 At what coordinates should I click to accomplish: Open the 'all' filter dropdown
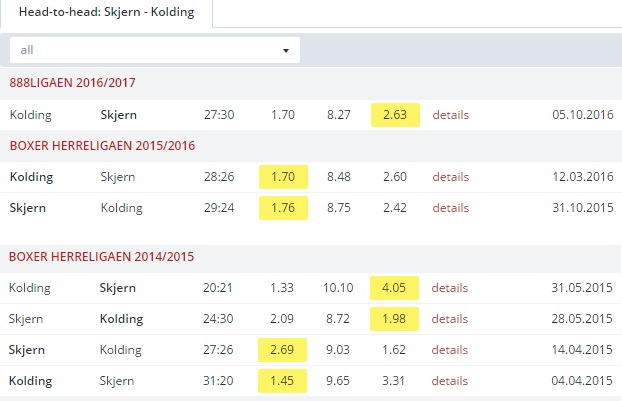pos(154,50)
